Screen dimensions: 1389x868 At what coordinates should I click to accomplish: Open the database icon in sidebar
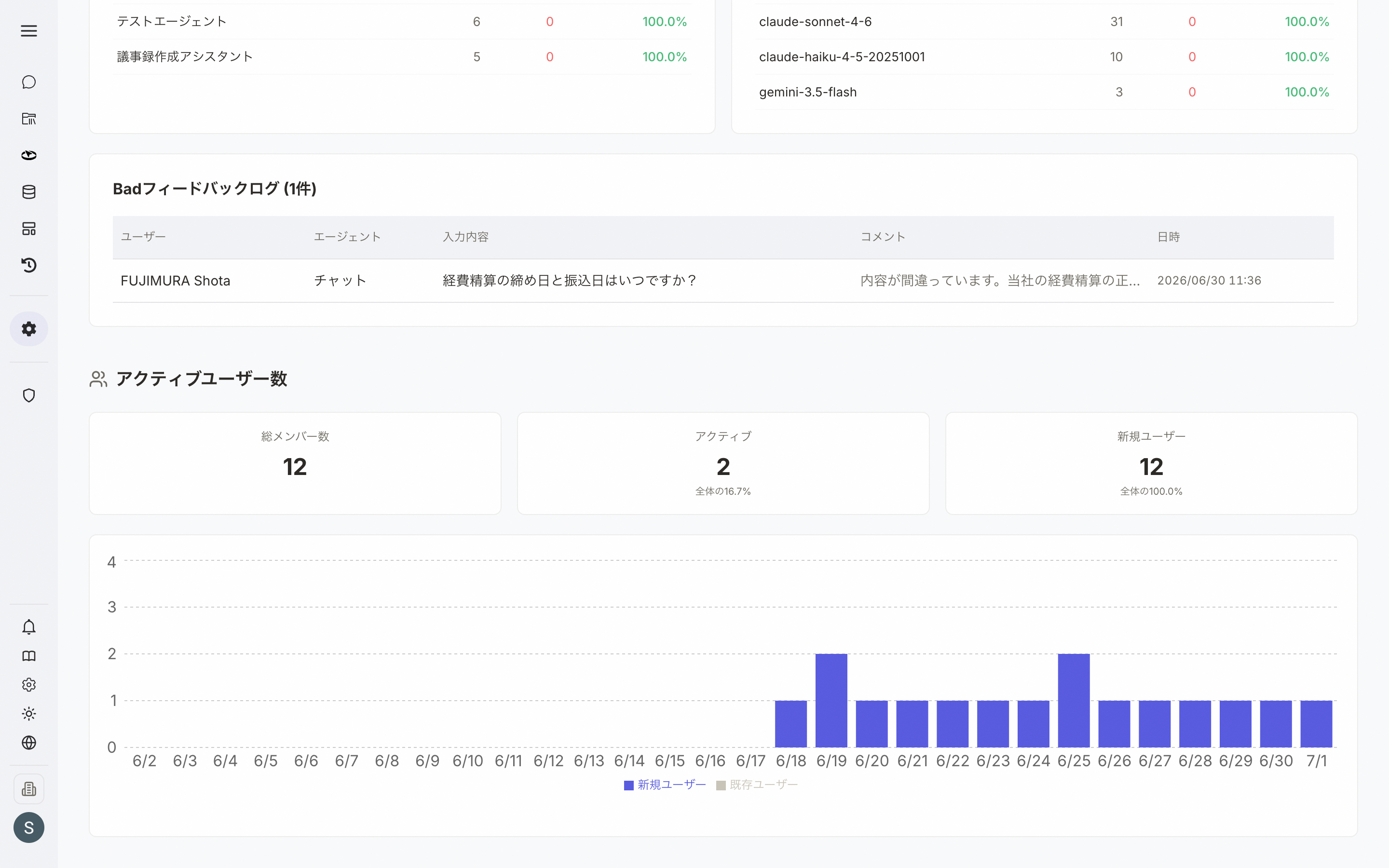tap(29, 192)
